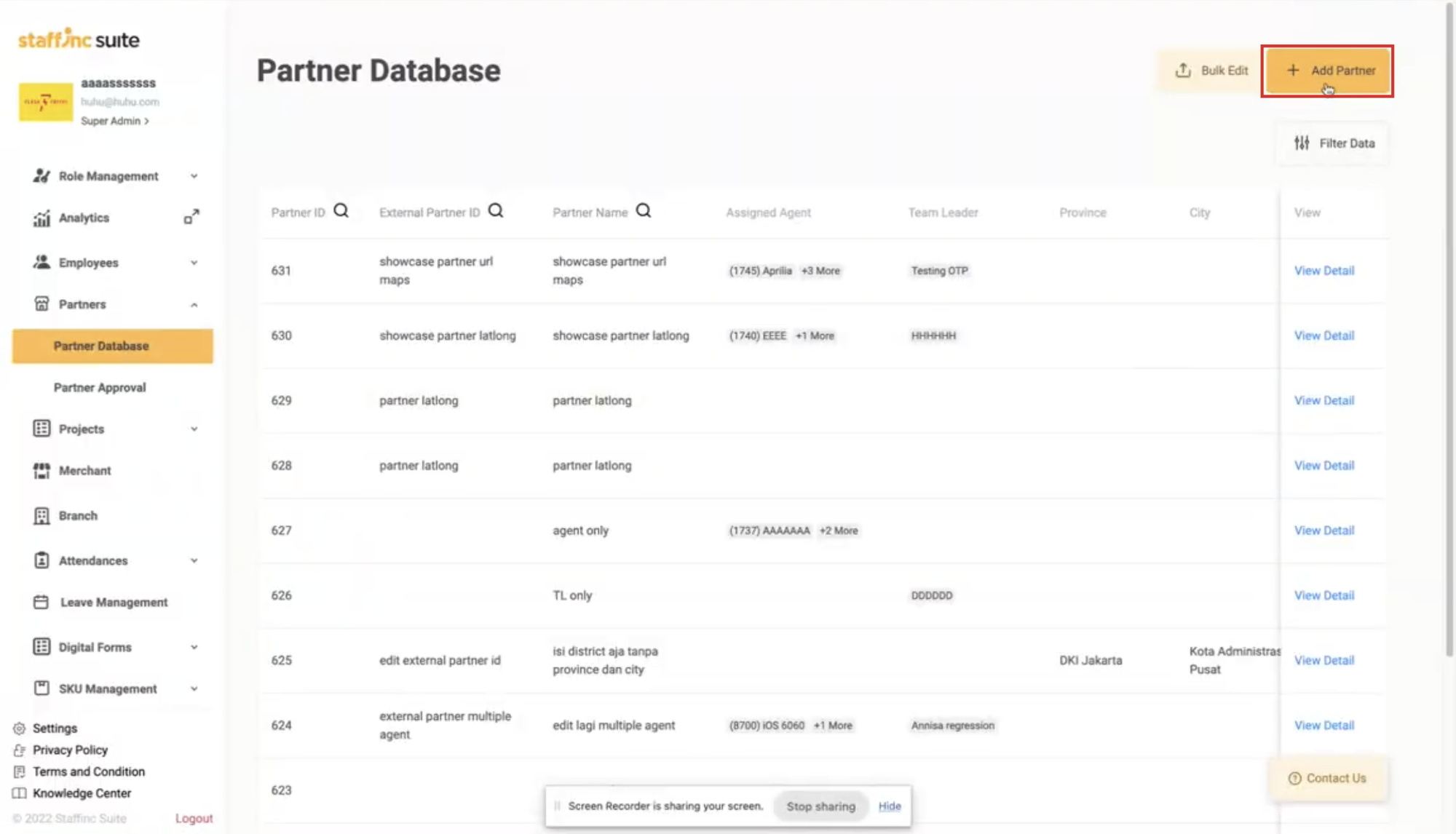The image size is (1456, 834).
Task: Expand the Role Management menu
Action: pyautogui.click(x=194, y=176)
